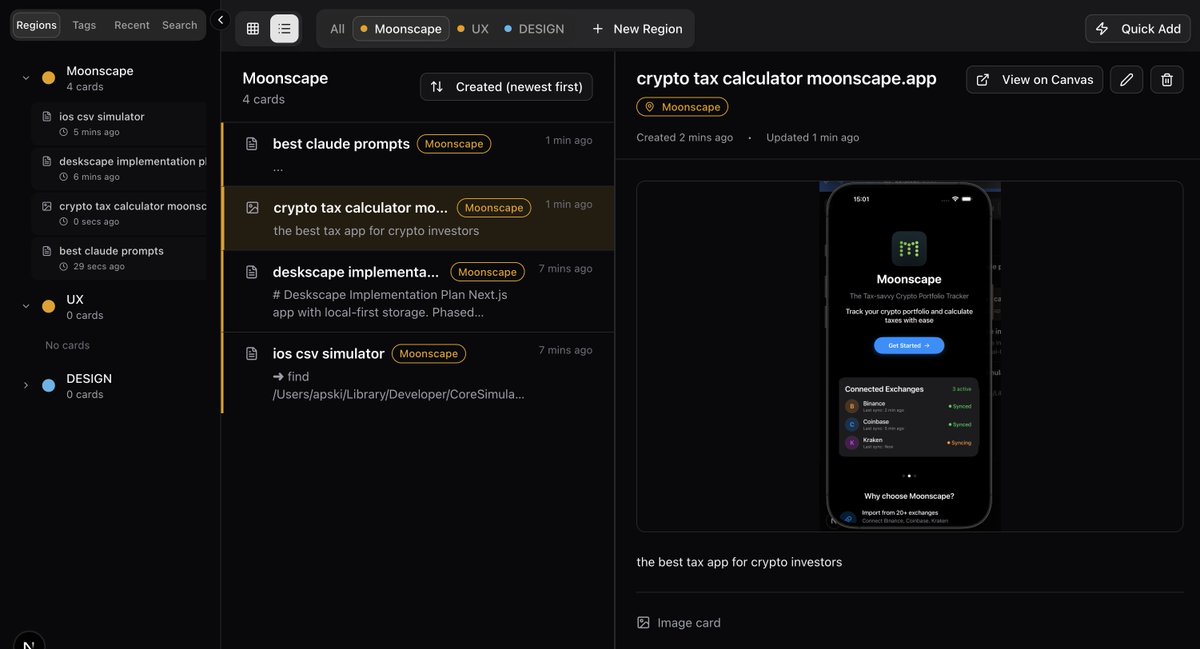Select crypto tax calculator card in list
Viewport: 1200px width, 649px height.
pyautogui.click(x=418, y=218)
